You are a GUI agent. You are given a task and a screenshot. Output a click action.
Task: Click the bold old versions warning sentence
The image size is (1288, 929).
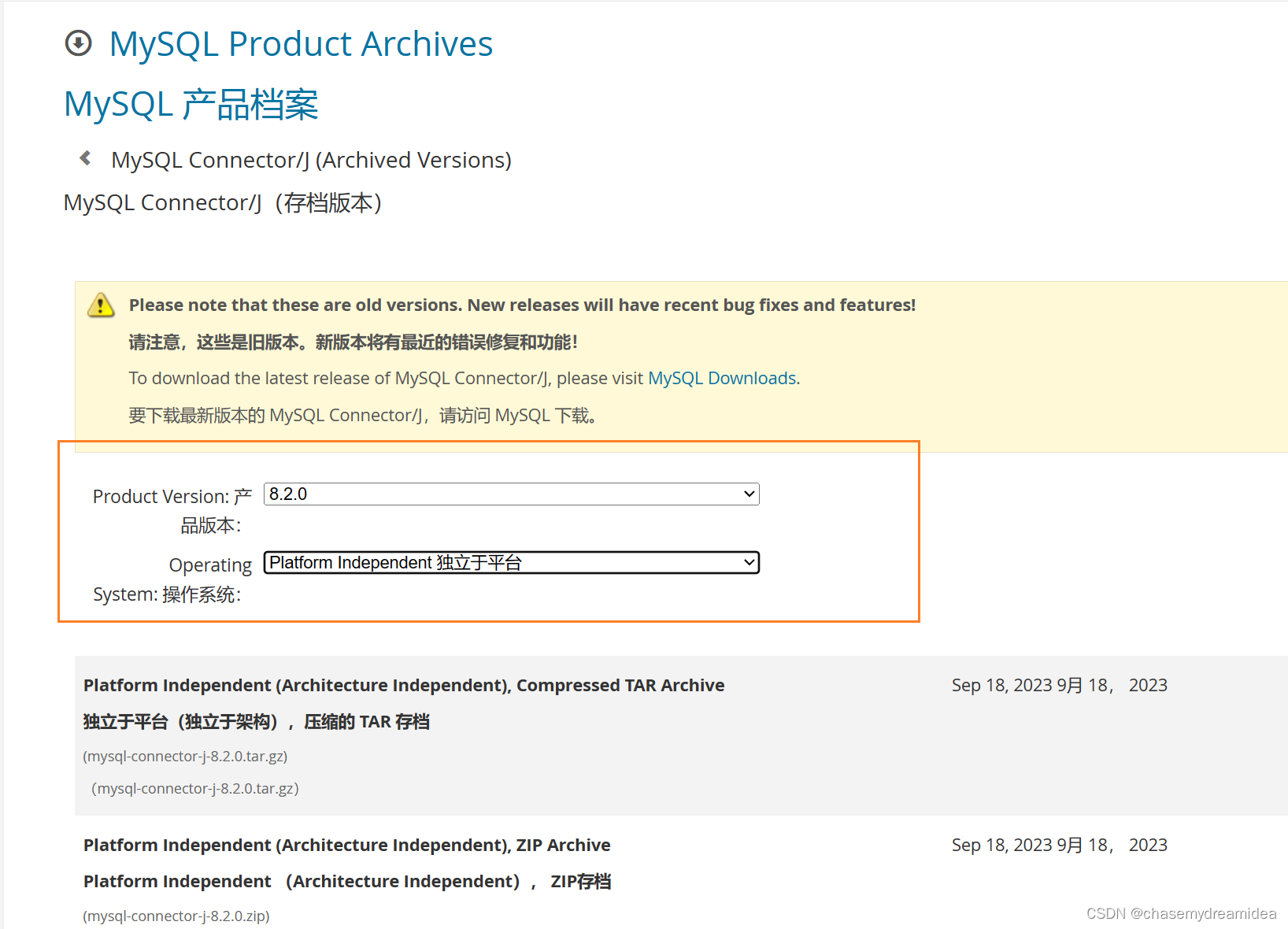point(522,305)
